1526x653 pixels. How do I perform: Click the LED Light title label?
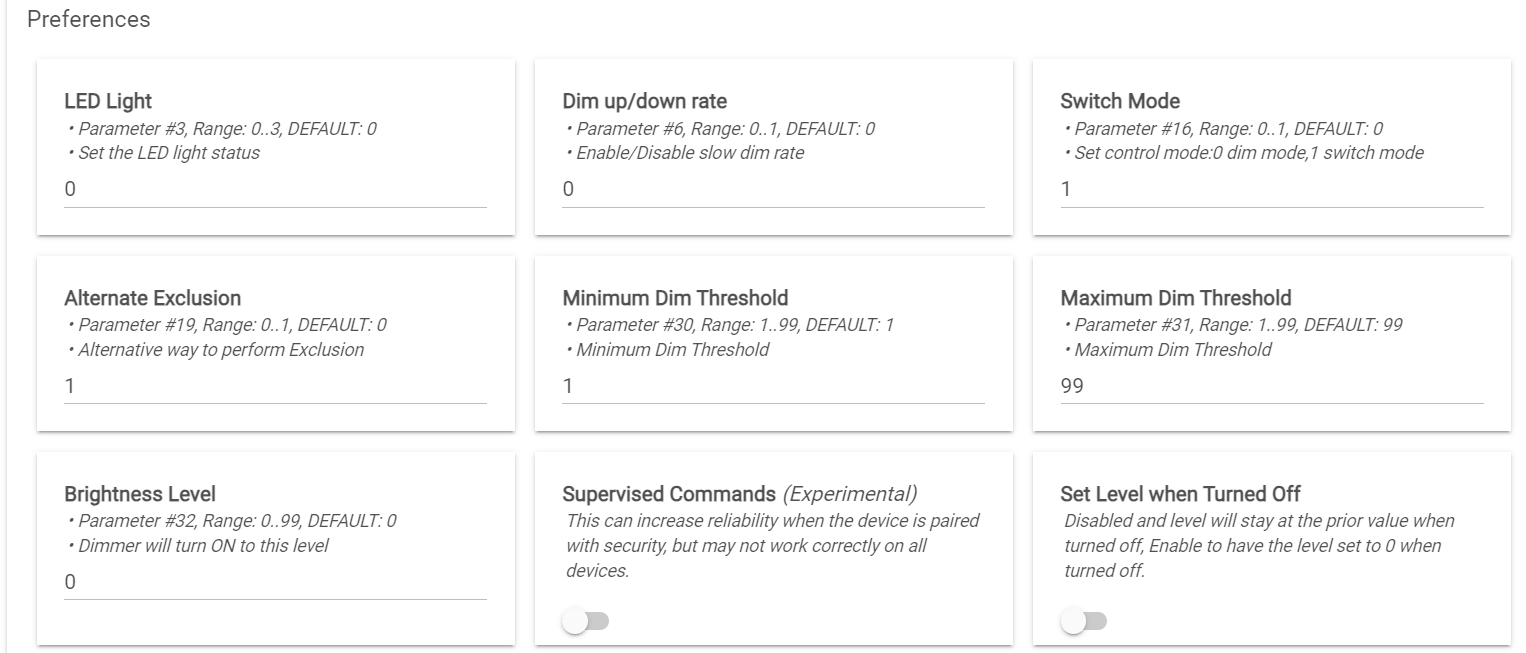coord(108,101)
